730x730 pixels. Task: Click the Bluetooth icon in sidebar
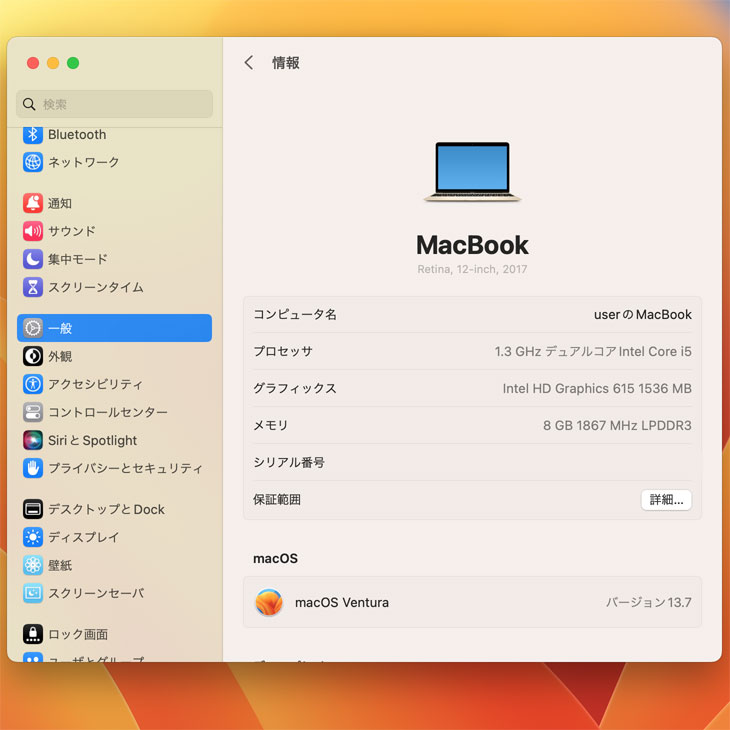33,135
